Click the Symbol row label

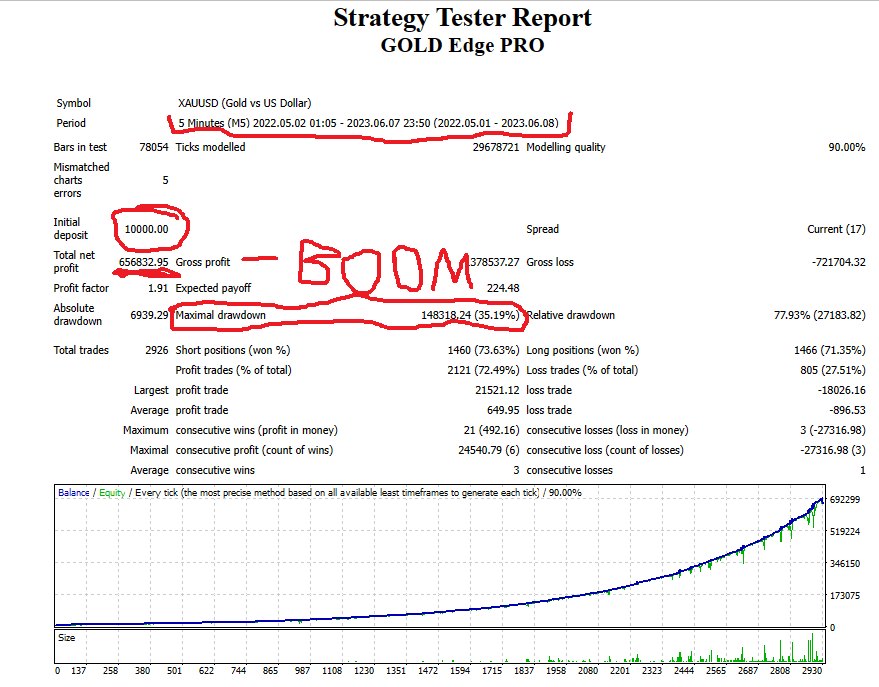pyautogui.click(x=73, y=103)
